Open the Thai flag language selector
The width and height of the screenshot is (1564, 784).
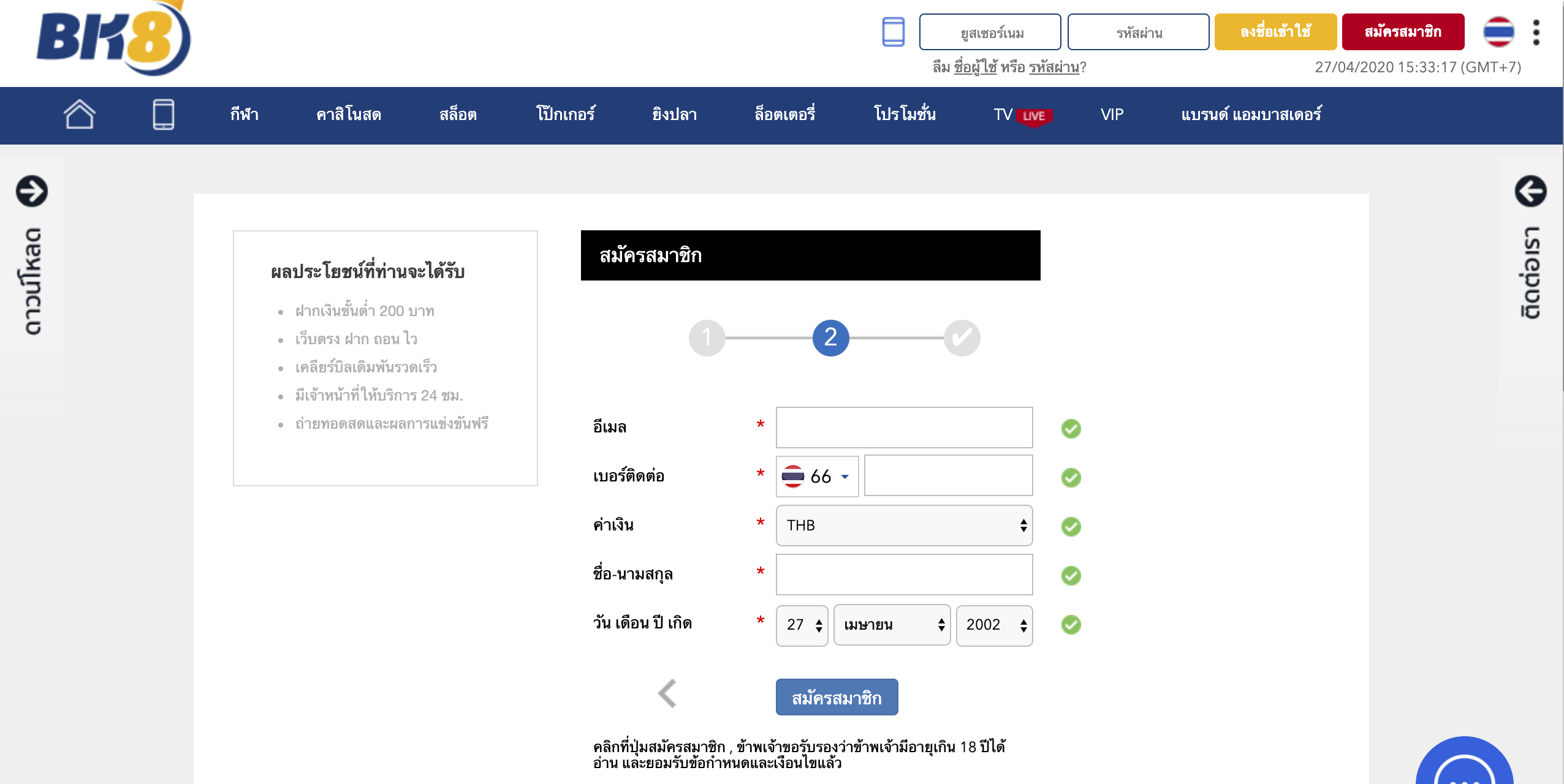[1498, 32]
